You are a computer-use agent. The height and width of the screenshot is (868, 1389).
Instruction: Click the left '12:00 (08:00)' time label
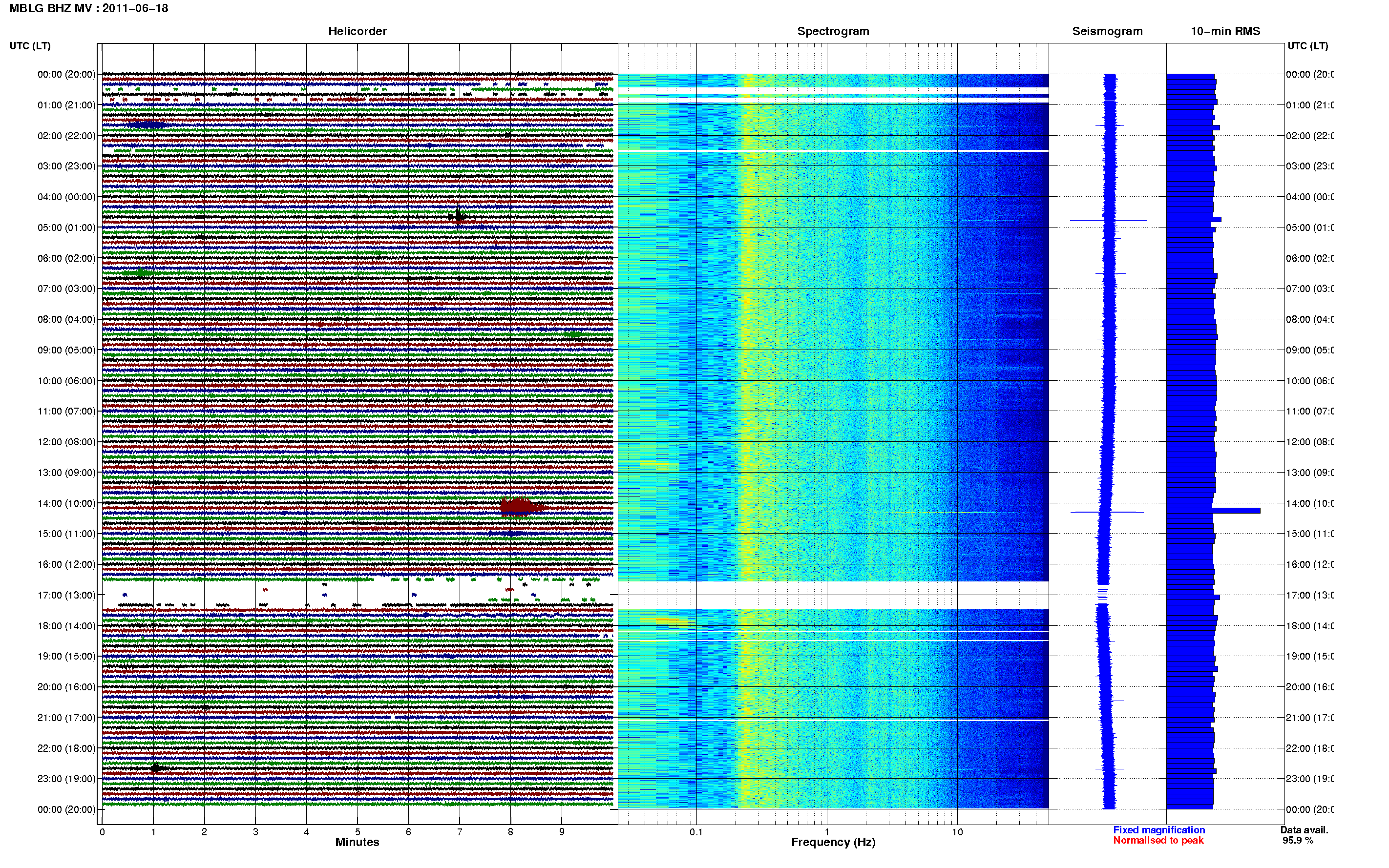(x=66, y=441)
